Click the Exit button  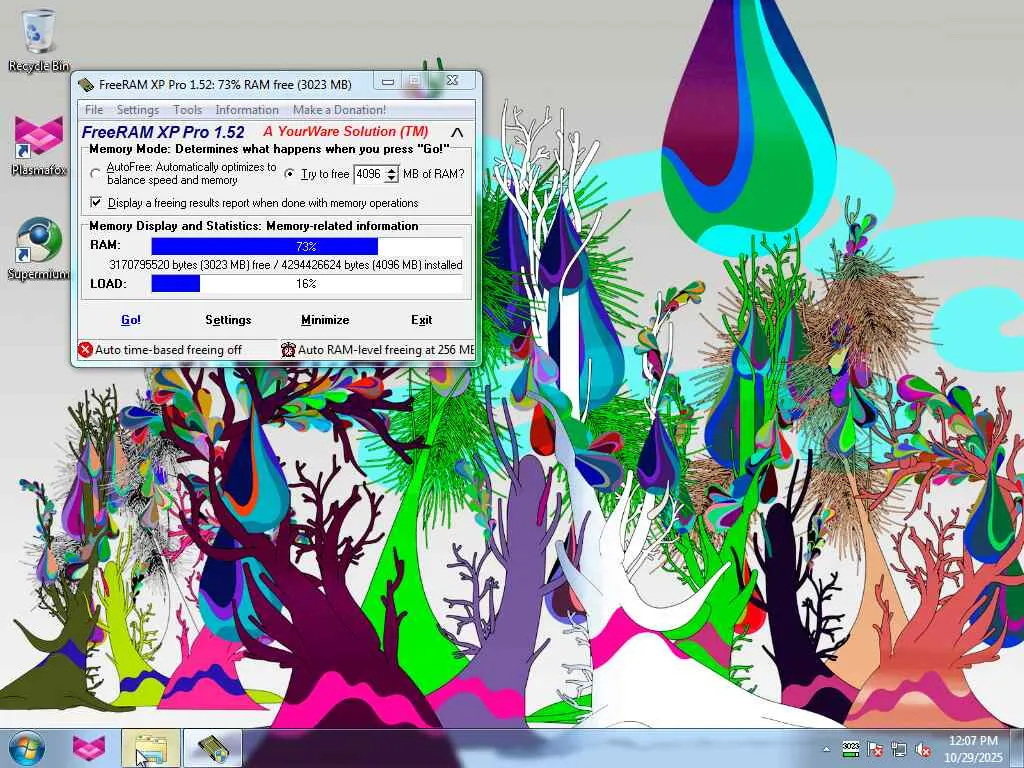(421, 319)
